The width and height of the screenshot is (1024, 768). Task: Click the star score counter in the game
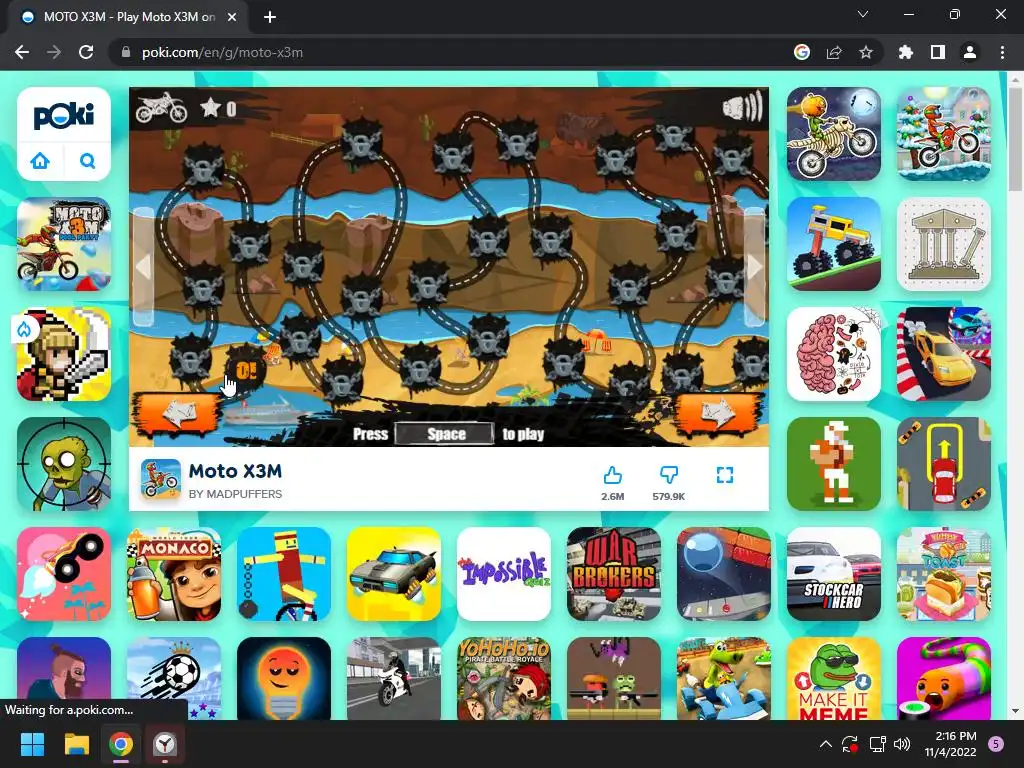(218, 108)
